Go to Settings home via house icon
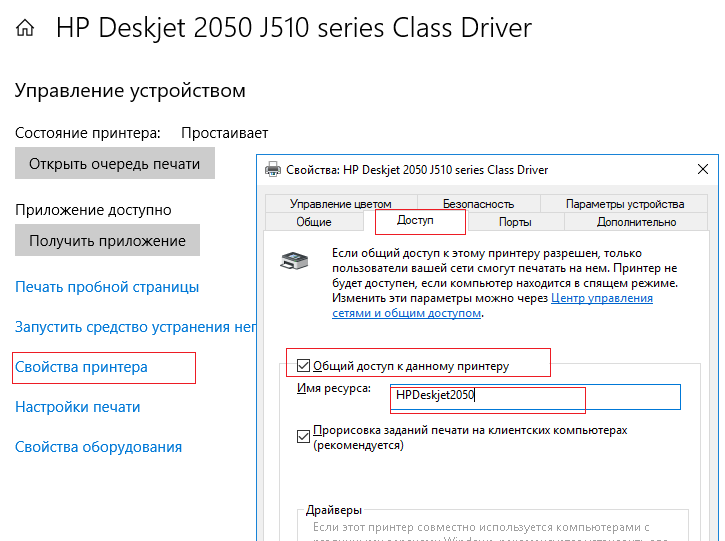725x541 pixels. (x=25, y=28)
